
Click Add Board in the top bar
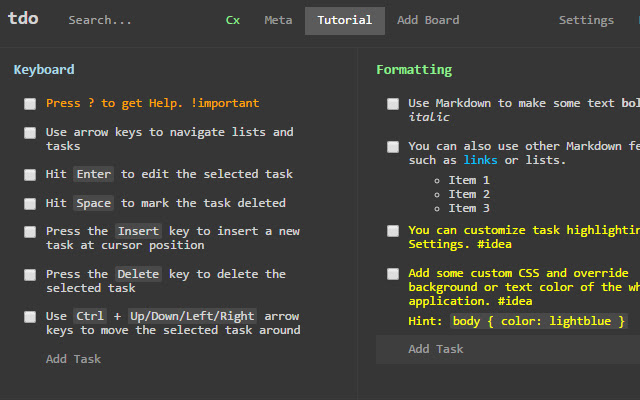point(428,20)
